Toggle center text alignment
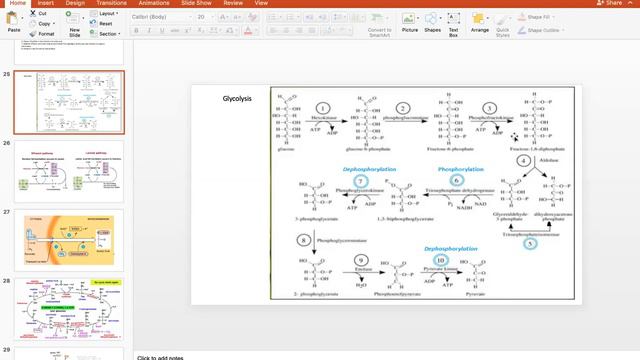640x360 pixels. click(x=286, y=31)
